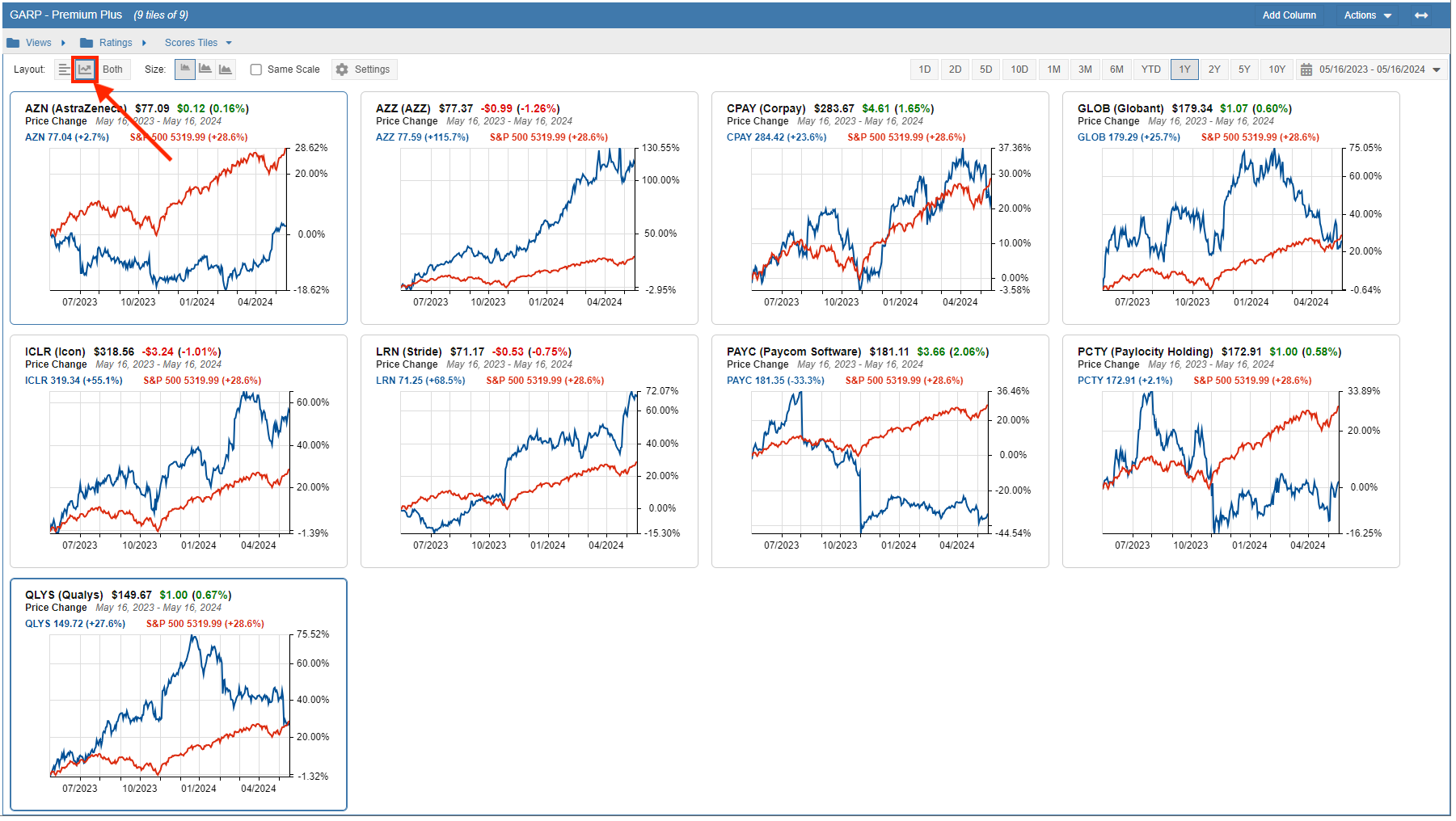Click the Ratings breadcrumb label

pyautogui.click(x=116, y=43)
